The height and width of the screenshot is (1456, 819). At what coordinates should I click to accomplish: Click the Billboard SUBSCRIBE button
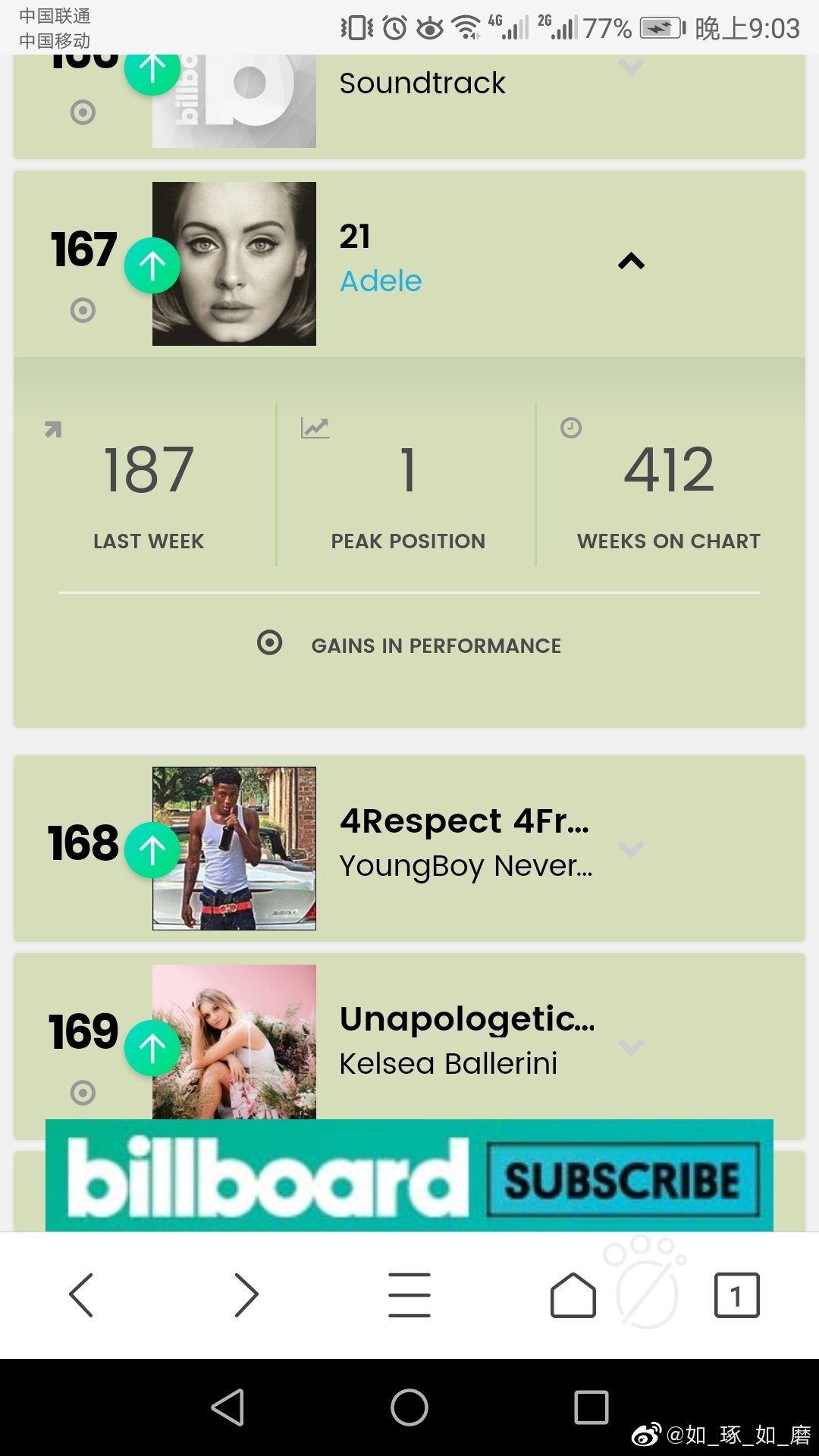pos(622,1180)
